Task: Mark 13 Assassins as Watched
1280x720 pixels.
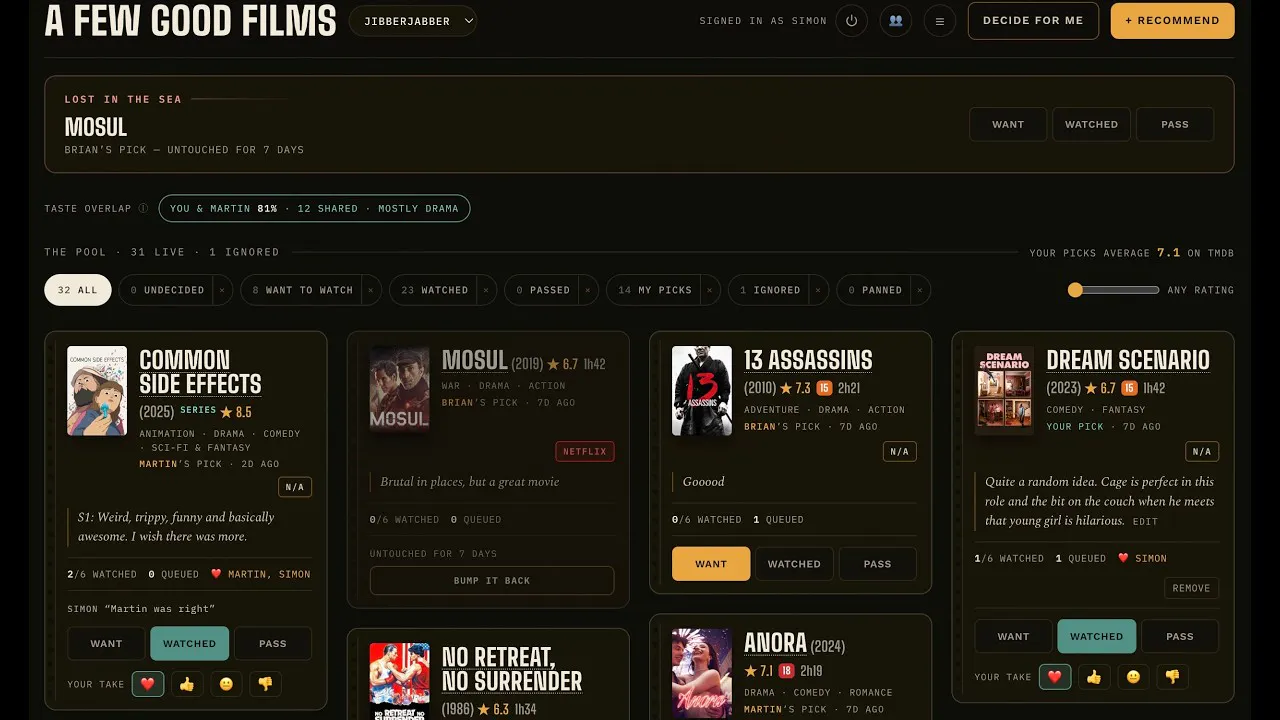Action: pyautogui.click(x=794, y=564)
